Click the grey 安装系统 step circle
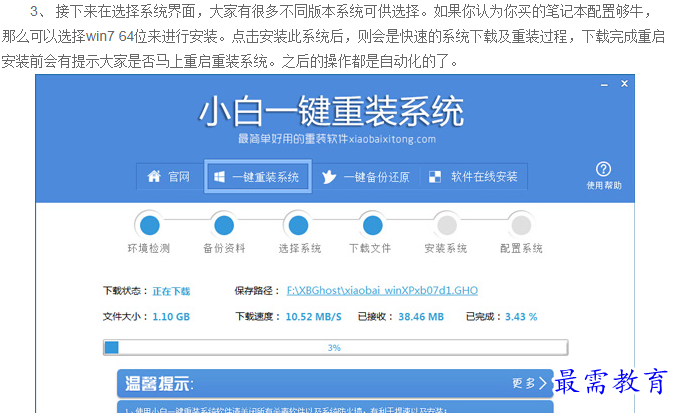 coord(447,225)
